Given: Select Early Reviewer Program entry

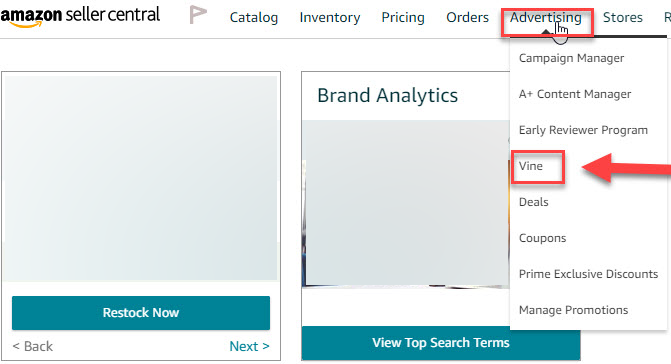Looking at the screenshot, I should pos(583,130).
